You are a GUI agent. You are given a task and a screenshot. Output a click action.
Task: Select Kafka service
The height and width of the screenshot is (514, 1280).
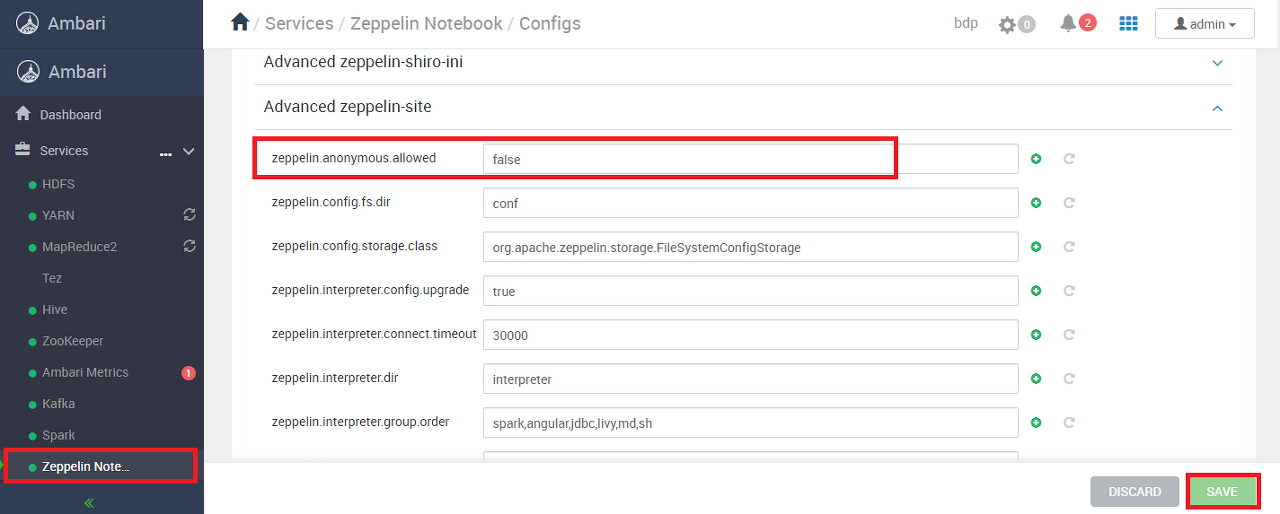(58, 404)
